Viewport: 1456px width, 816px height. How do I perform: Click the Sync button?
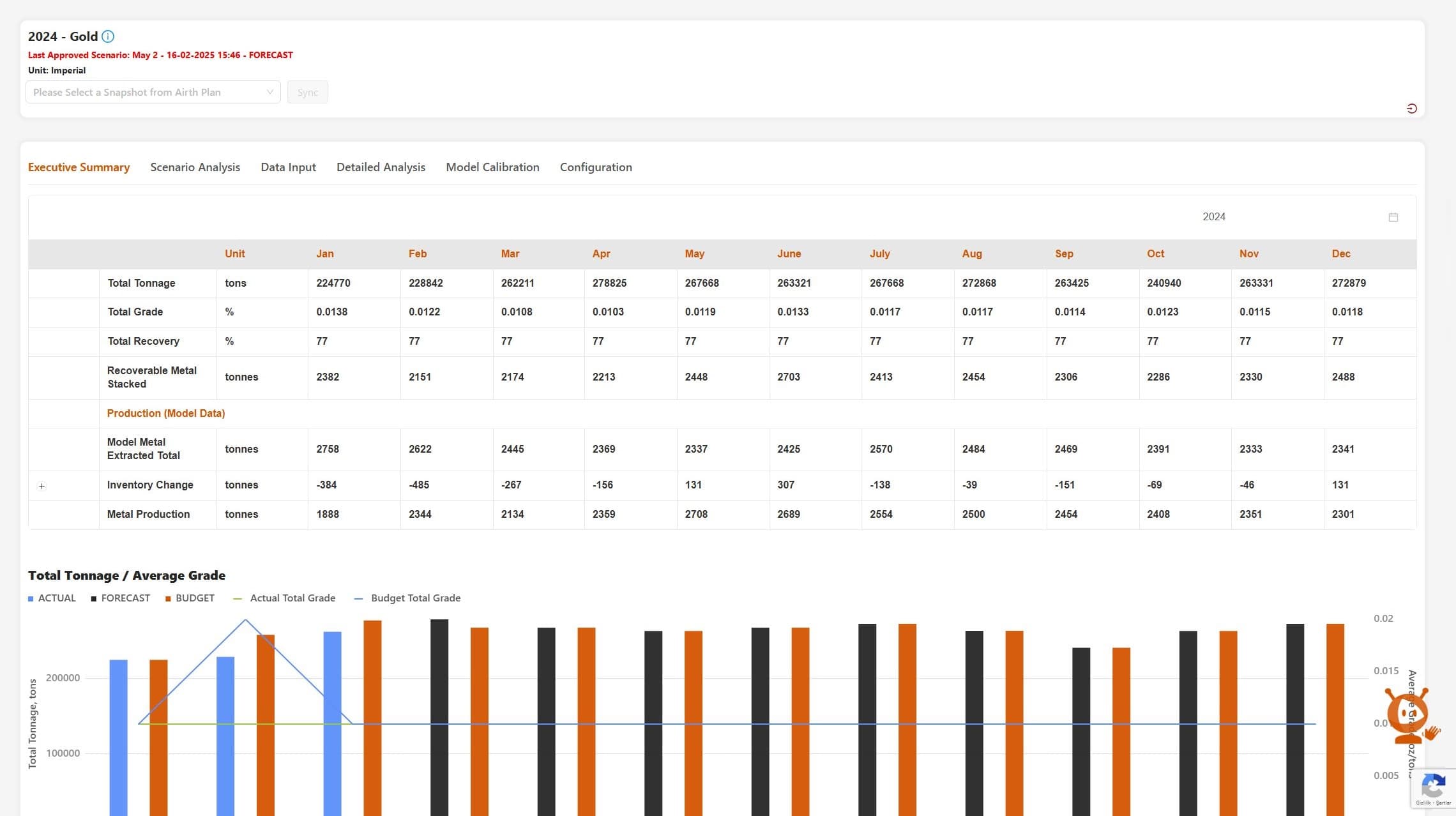[x=308, y=92]
